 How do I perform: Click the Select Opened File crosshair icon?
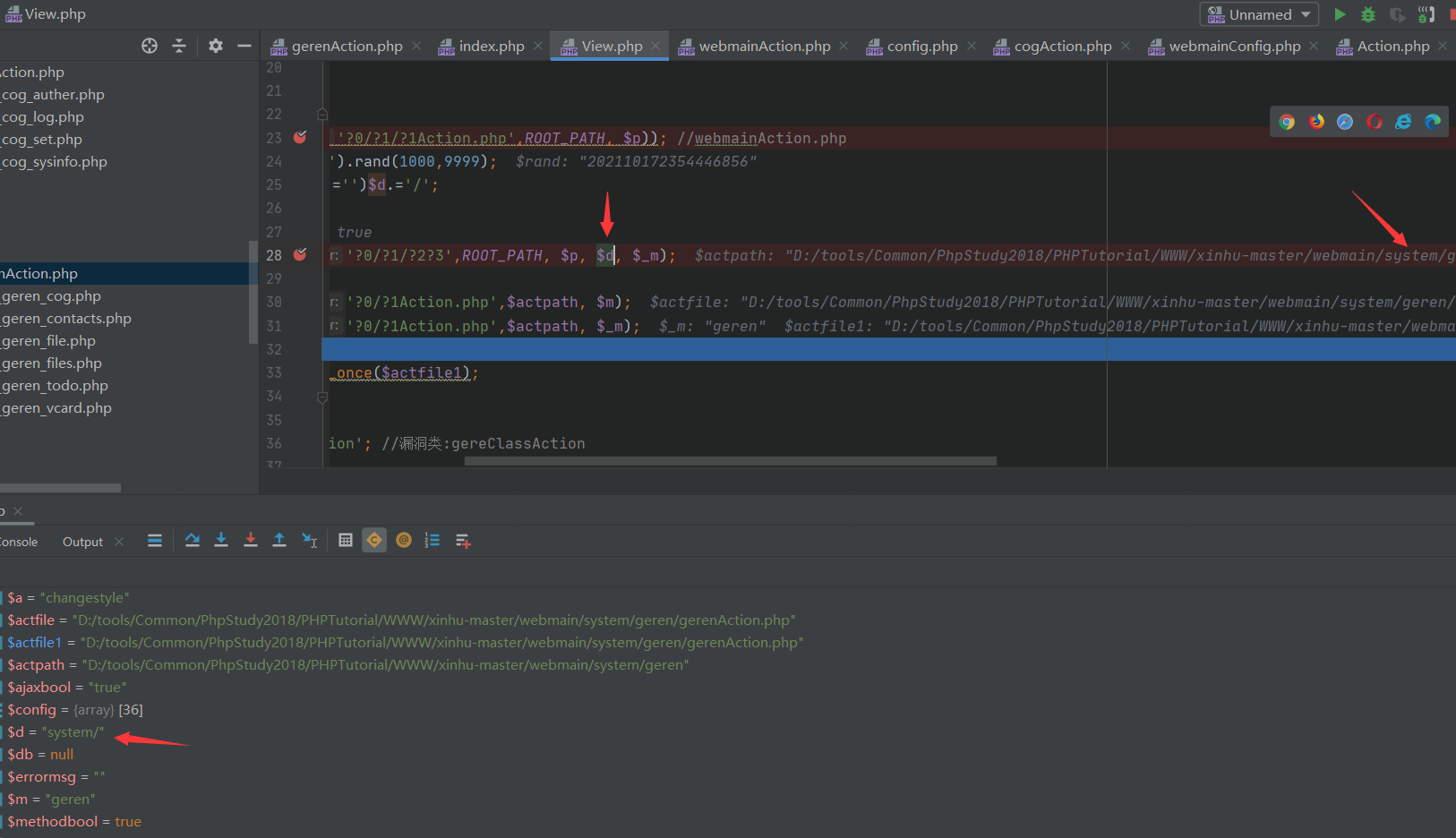point(150,46)
